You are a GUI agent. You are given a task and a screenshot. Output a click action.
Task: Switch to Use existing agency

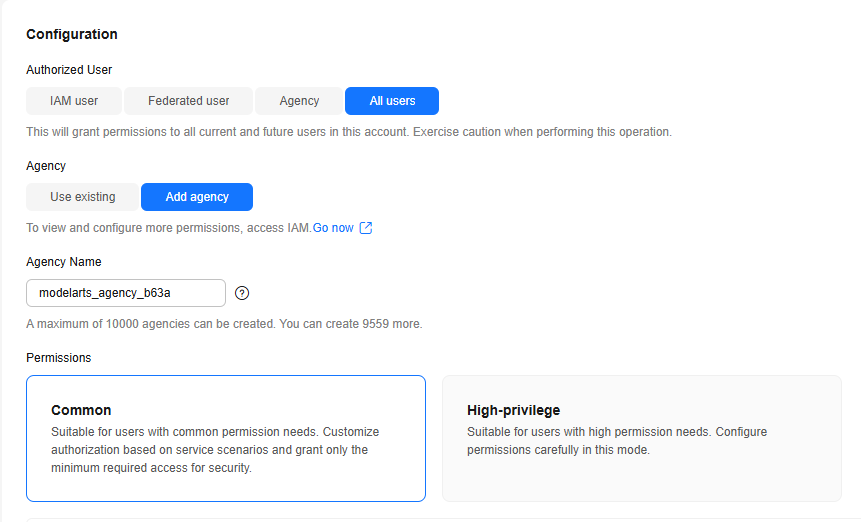pos(82,197)
